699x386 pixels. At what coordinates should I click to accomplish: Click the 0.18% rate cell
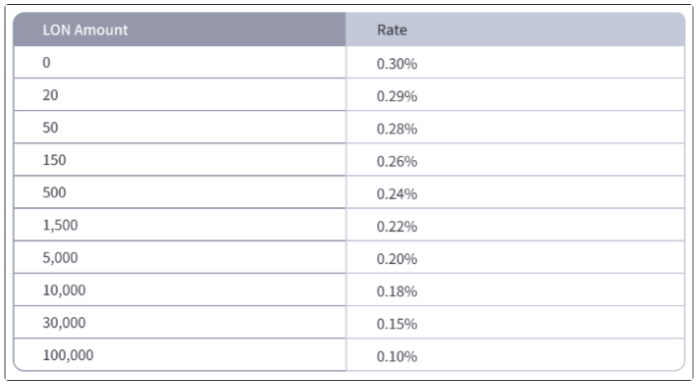515,290
